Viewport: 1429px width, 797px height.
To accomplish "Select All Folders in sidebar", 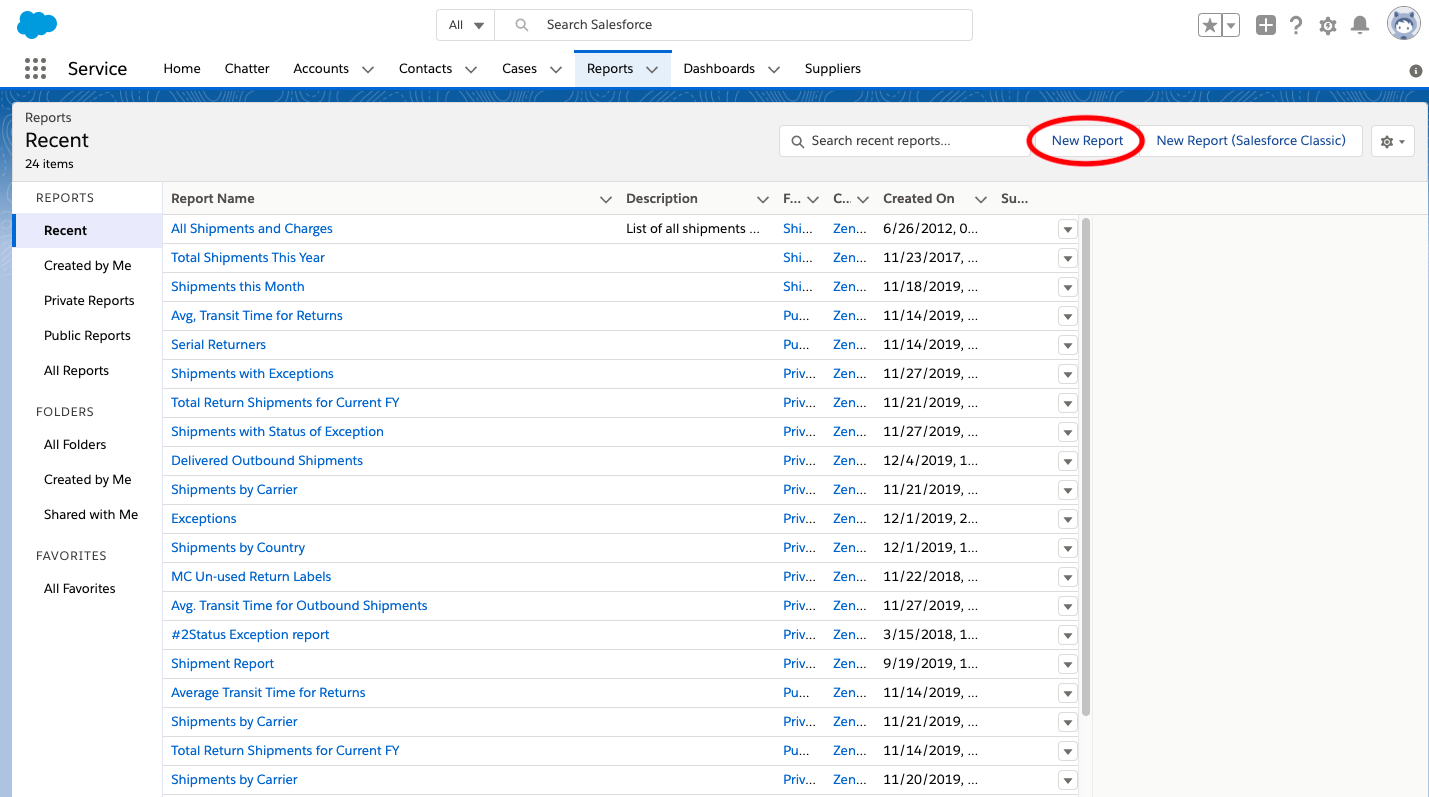I will coord(75,445).
